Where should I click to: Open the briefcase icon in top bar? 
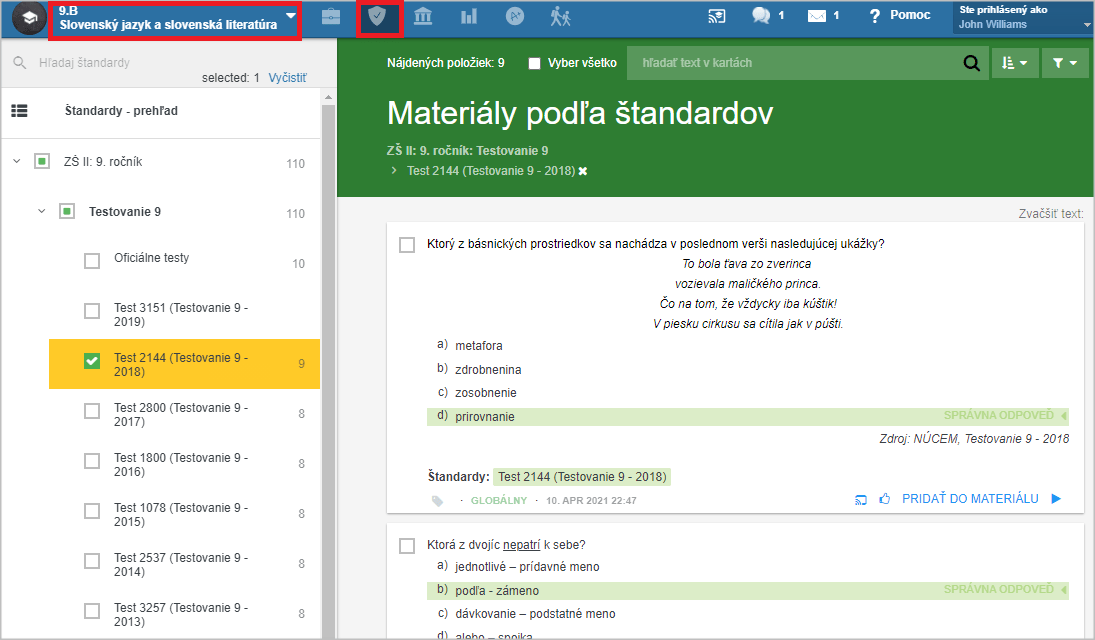tap(331, 16)
